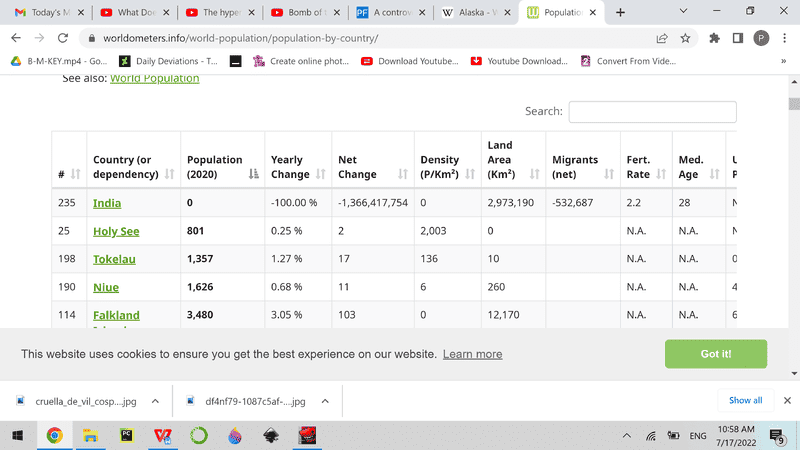
Task: Show more bookmarks with the chevron
Action: [x=782, y=61]
